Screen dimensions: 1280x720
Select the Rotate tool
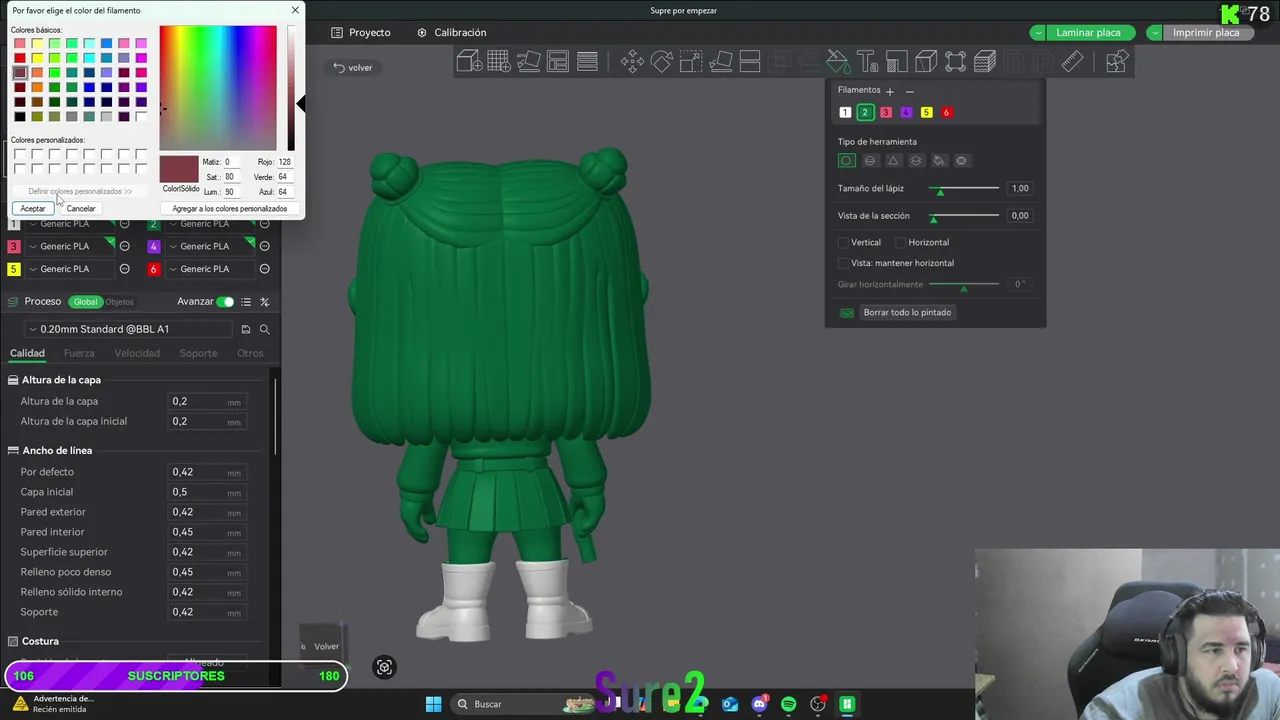[x=662, y=62]
